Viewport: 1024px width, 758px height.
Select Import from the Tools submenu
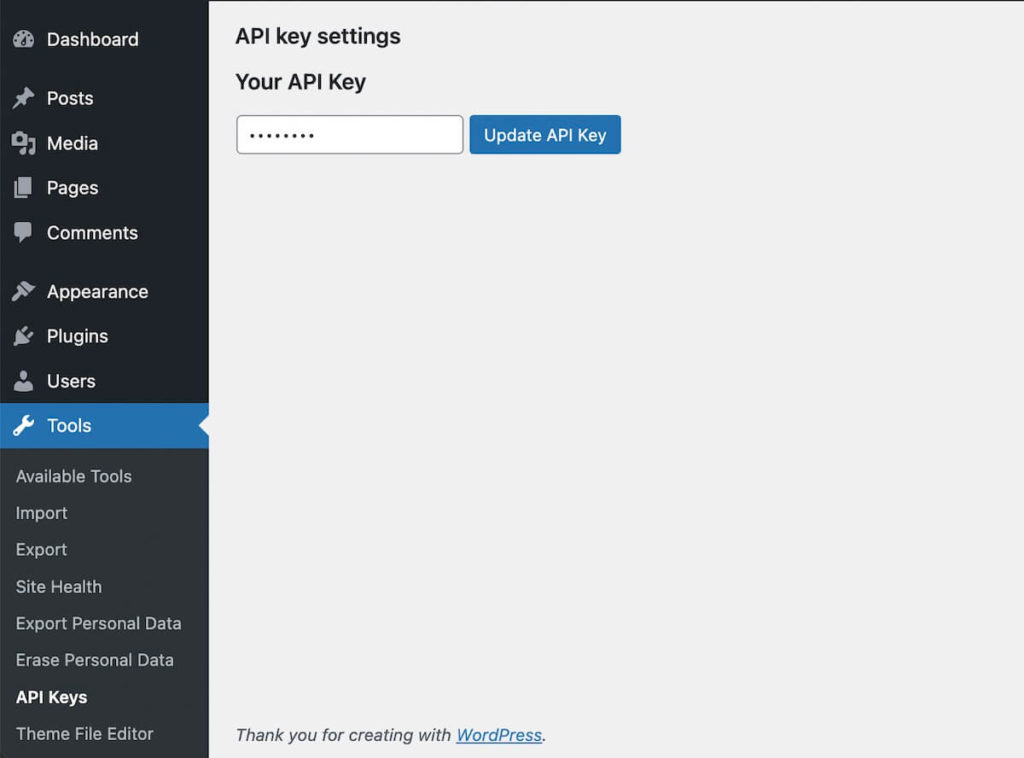[x=41, y=513]
